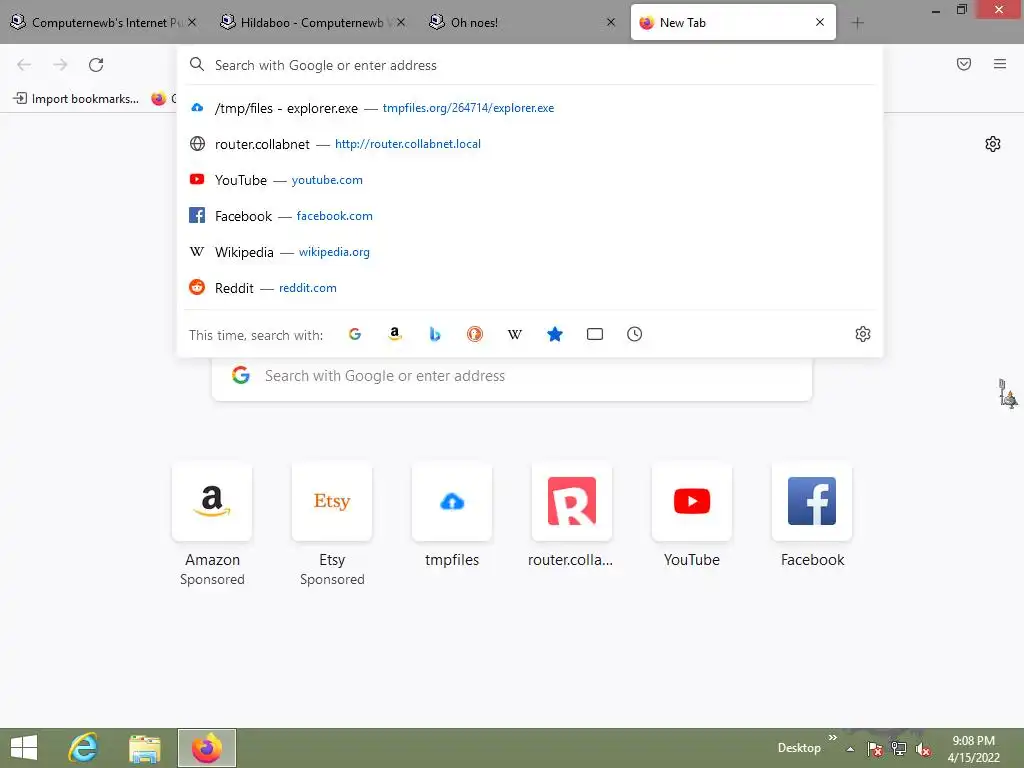
Task: Go forward with the right arrow icon
Action: coord(60,65)
